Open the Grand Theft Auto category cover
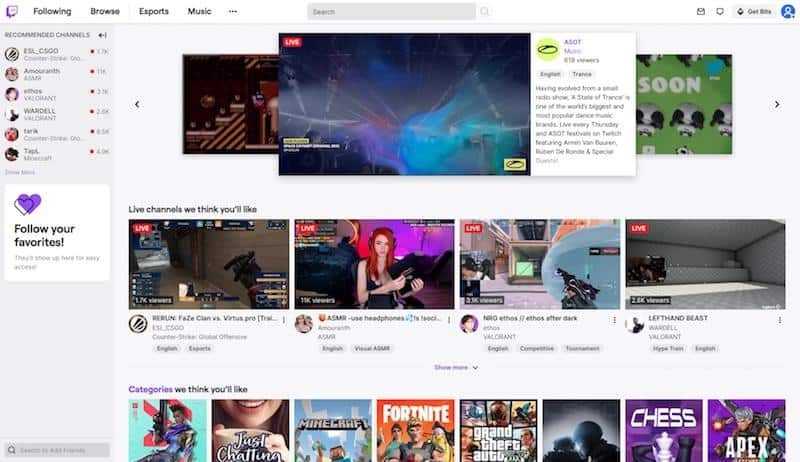This screenshot has height=462, width=800. (498, 431)
